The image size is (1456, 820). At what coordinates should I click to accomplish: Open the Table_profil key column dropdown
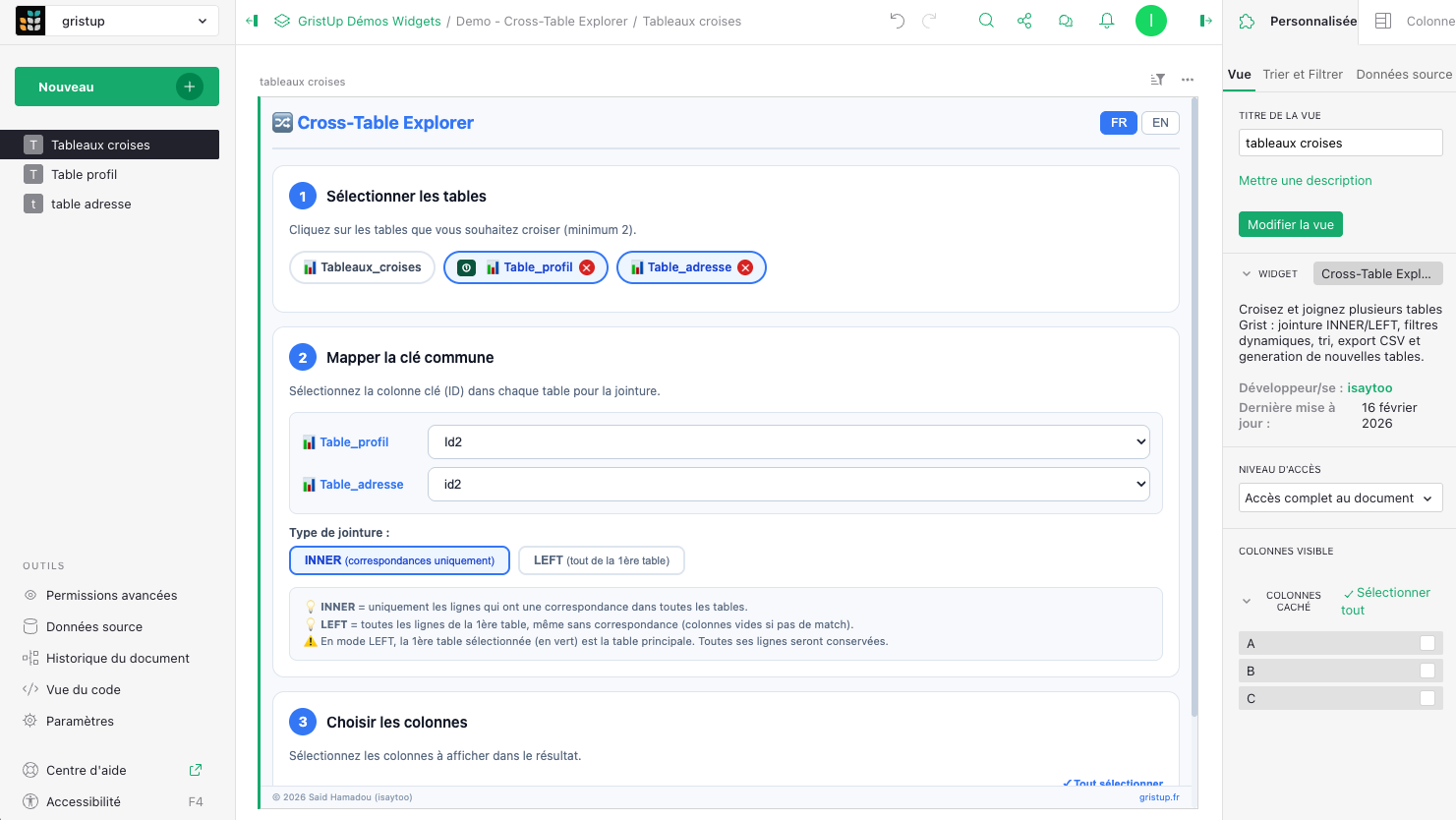(788, 442)
